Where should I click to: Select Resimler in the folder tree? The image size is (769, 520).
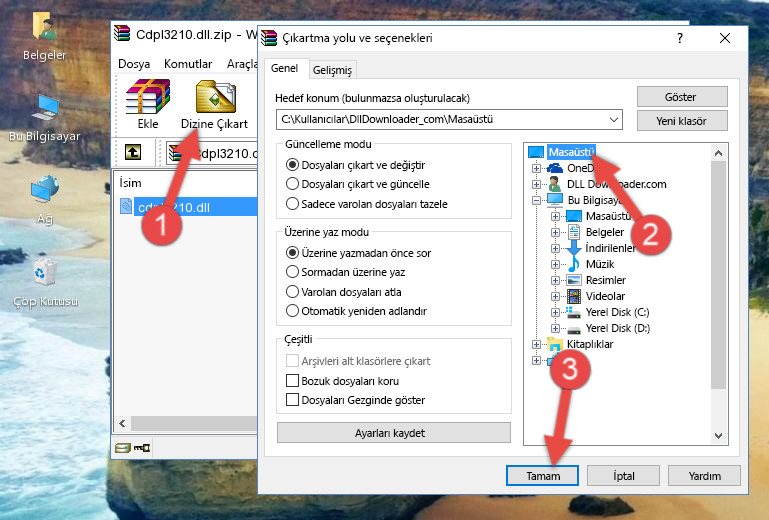[x=605, y=280]
